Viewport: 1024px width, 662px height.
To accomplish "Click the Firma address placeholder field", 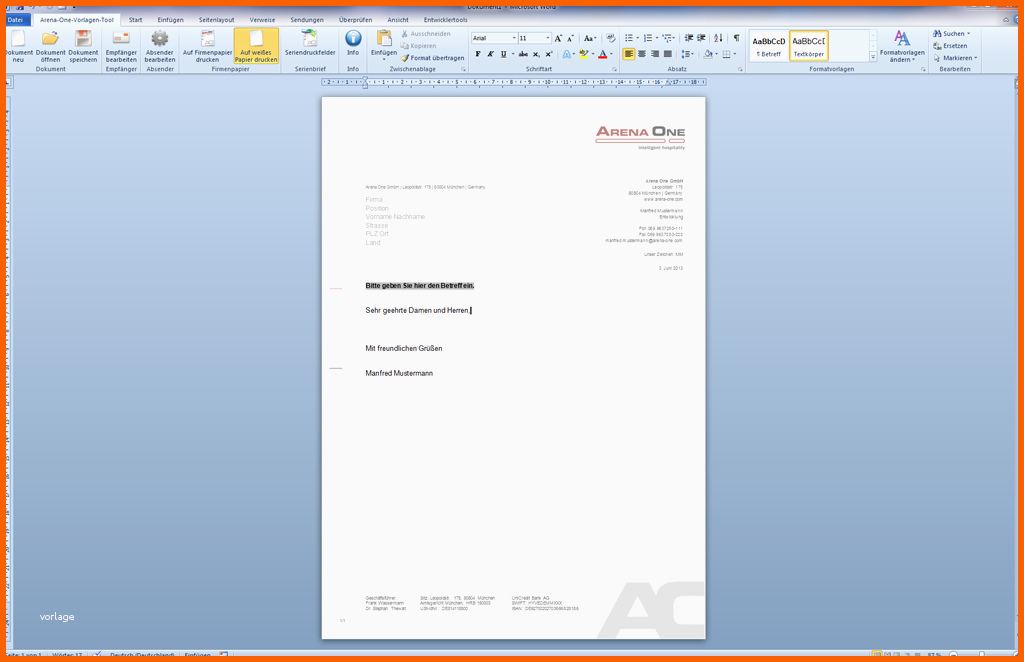I will pos(374,200).
